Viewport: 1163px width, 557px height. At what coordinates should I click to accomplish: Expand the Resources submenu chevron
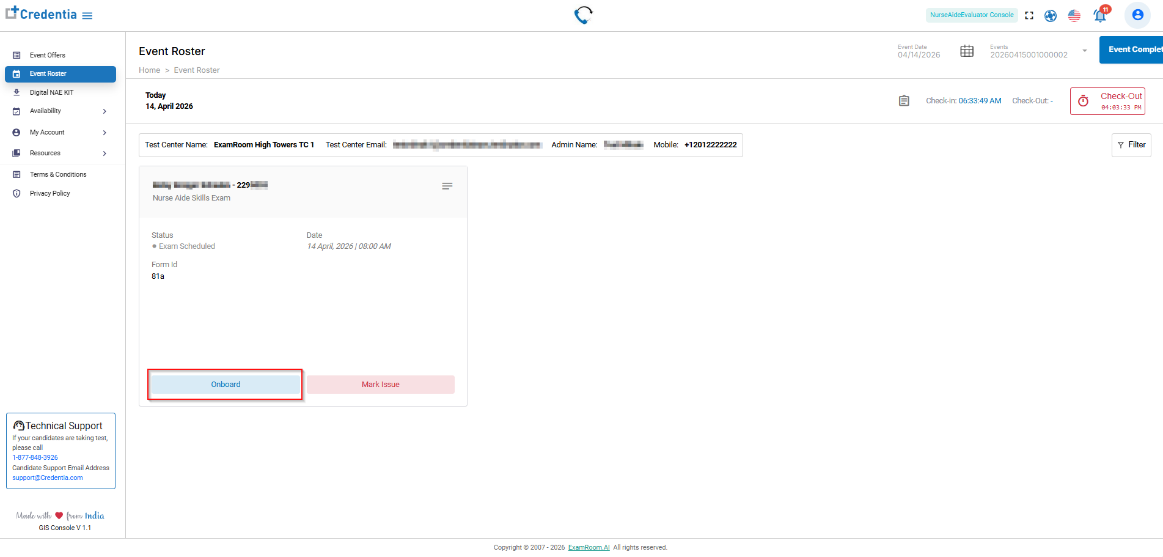click(105, 154)
